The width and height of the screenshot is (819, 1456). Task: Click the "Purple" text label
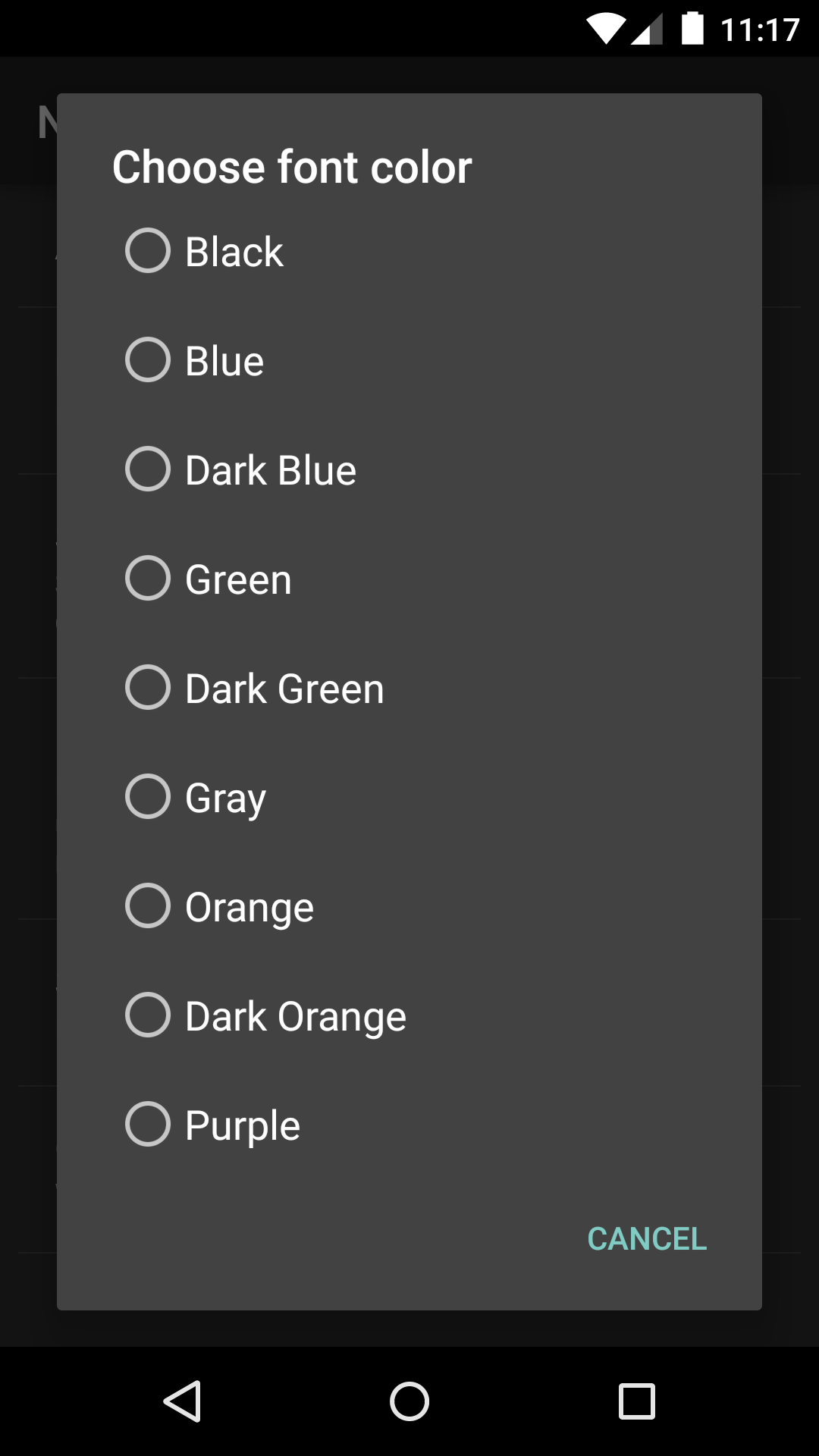243,1125
